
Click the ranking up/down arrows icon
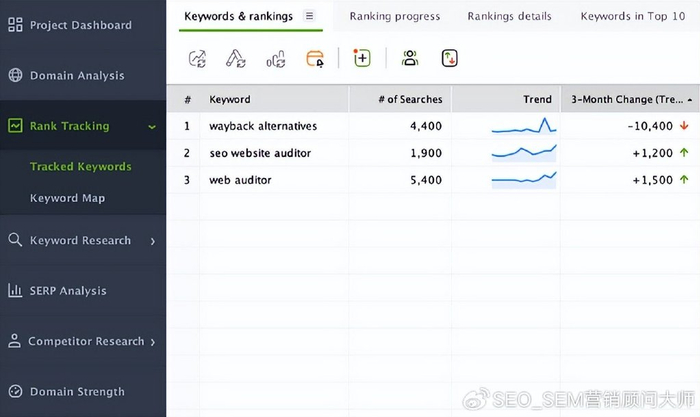(450, 59)
